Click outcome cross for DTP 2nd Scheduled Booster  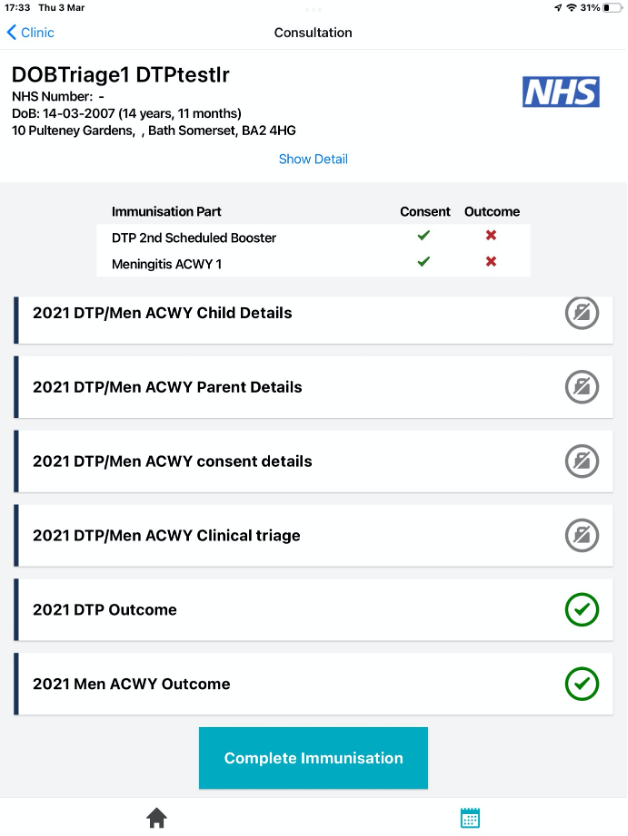click(x=491, y=236)
